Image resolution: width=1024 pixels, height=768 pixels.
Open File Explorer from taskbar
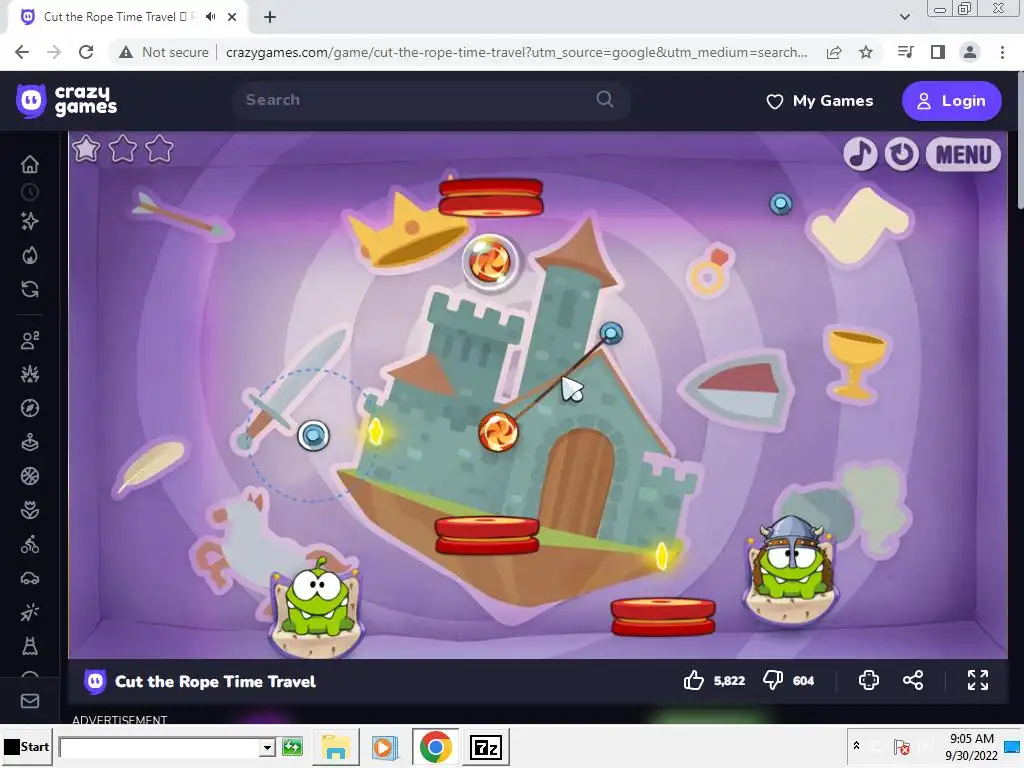pos(336,746)
